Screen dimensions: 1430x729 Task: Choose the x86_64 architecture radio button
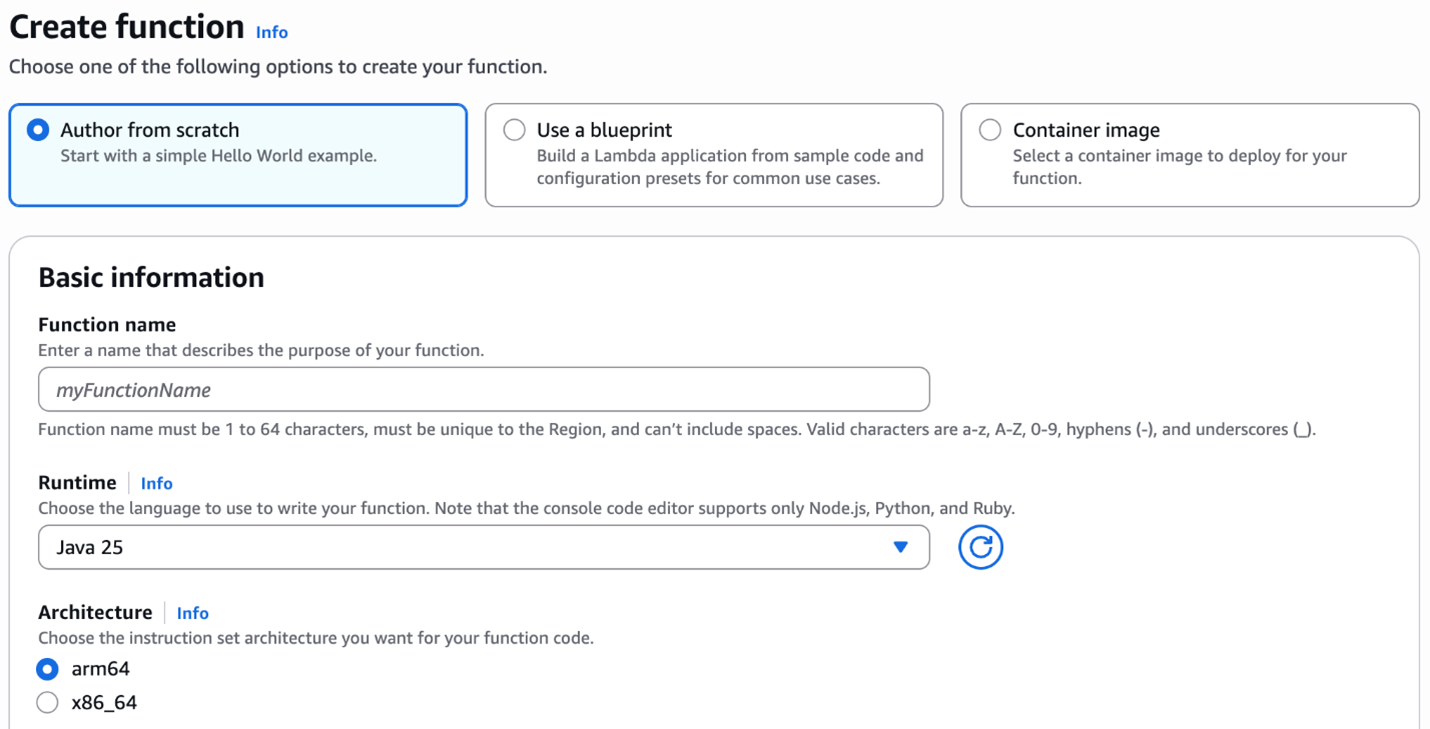(47, 703)
